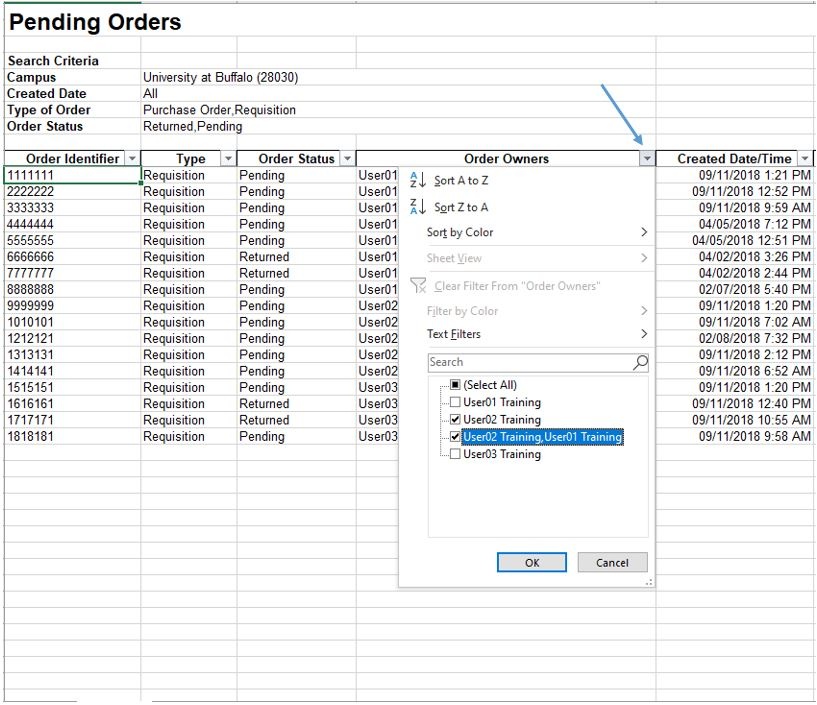This screenshot has height=705, width=817.
Task: Uncheck User02 Training,User01 Training option
Action: pos(456,437)
